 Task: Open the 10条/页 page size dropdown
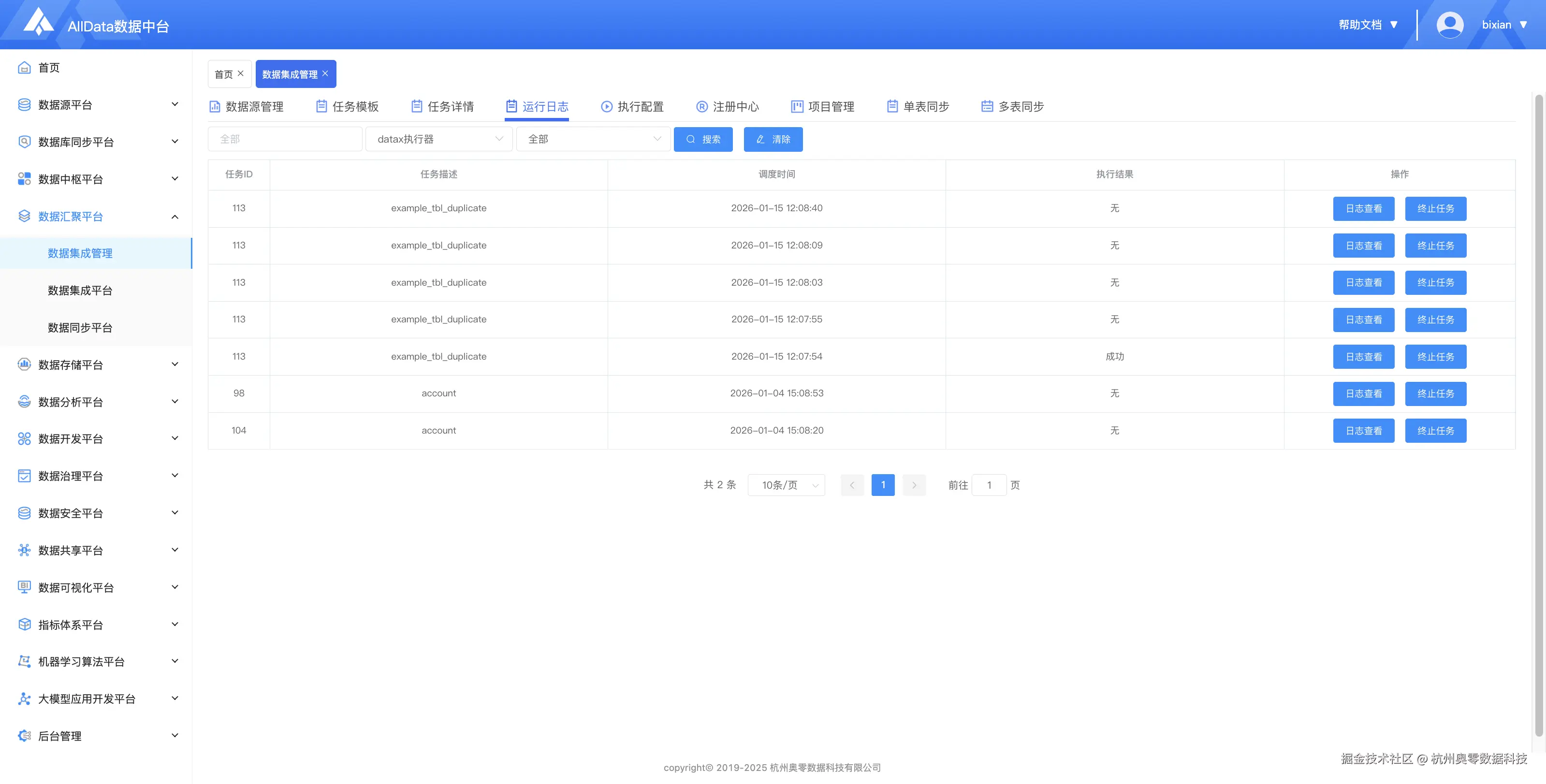786,485
